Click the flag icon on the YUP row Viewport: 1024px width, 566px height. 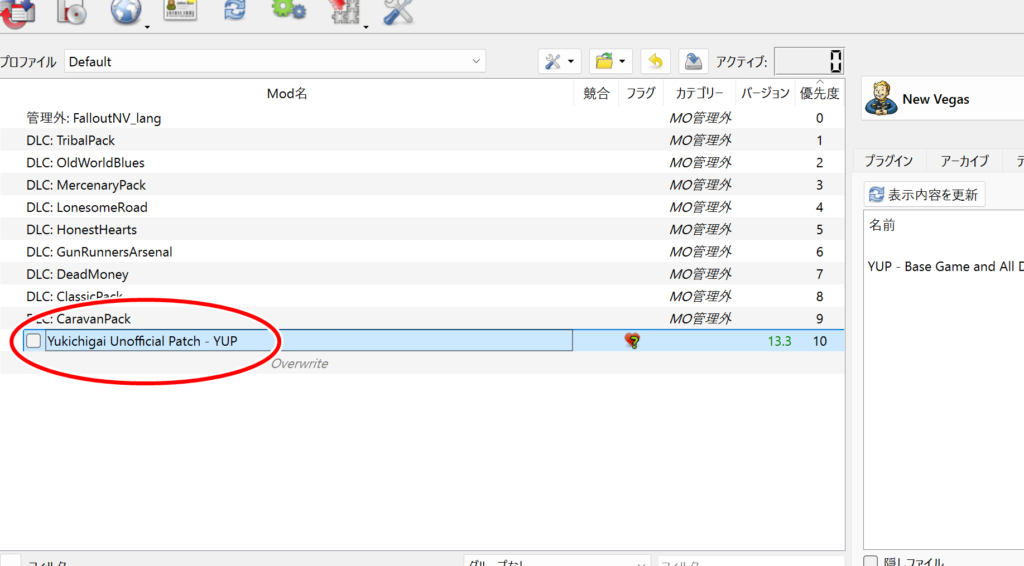pyautogui.click(x=632, y=341)
